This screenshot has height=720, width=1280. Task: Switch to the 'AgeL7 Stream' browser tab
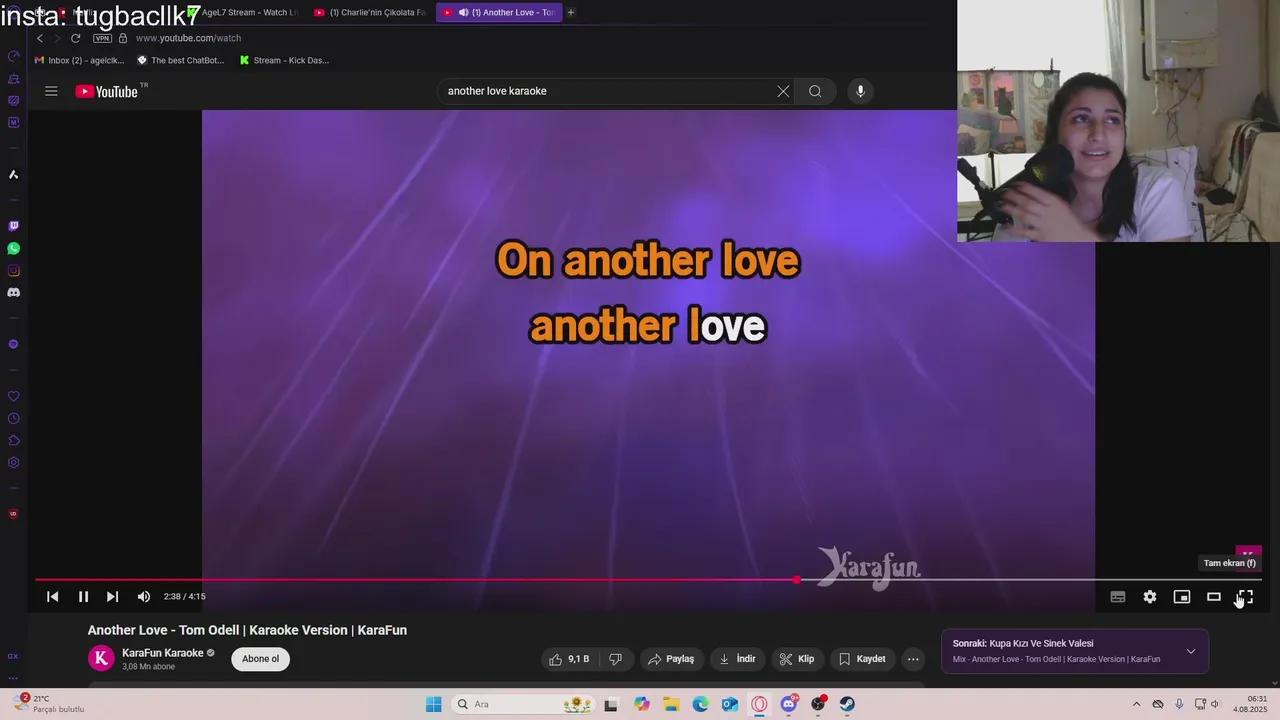coord(243,12)
